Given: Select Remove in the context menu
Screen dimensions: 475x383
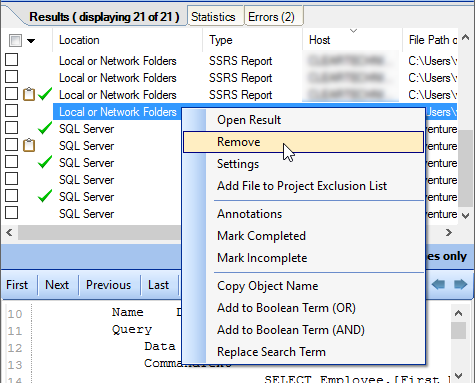Looking at the screenshot, I should click(x=303, y=142).
